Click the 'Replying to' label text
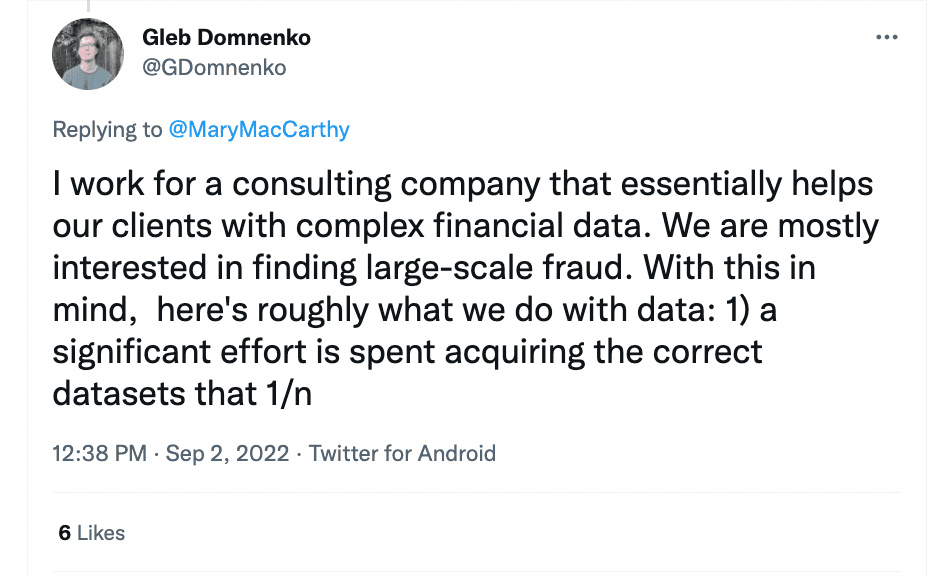Viewport: 950px width, 576px height. click(105, 129)
